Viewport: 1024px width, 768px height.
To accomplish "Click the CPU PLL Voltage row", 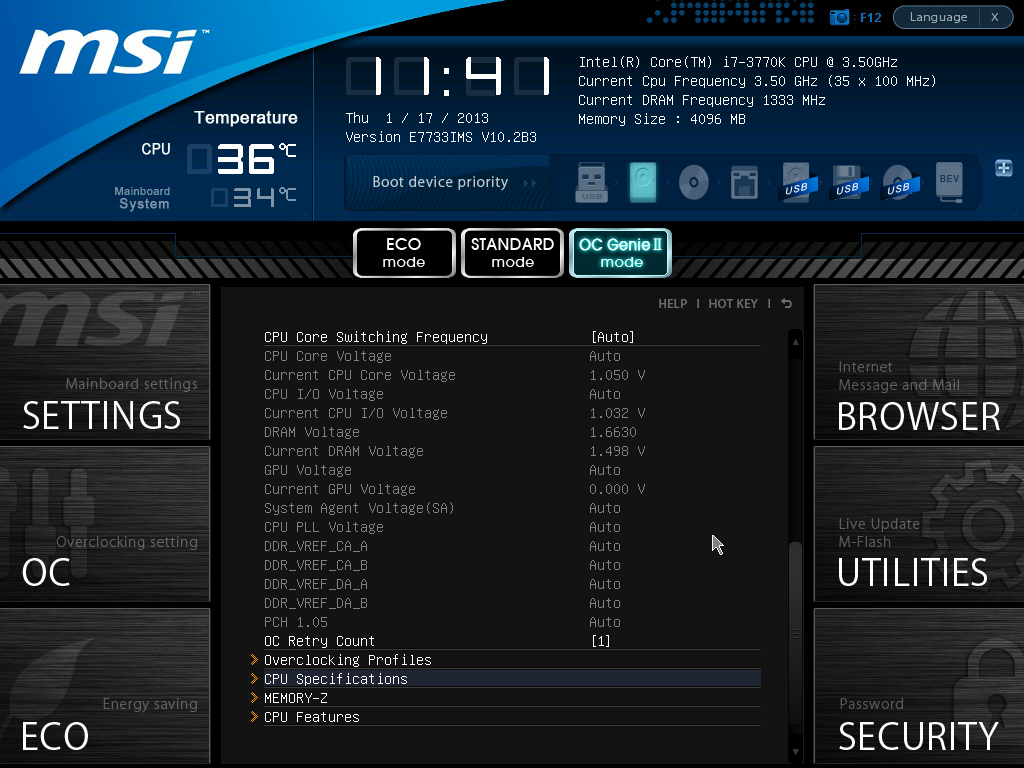I will [x=512, y=526].
